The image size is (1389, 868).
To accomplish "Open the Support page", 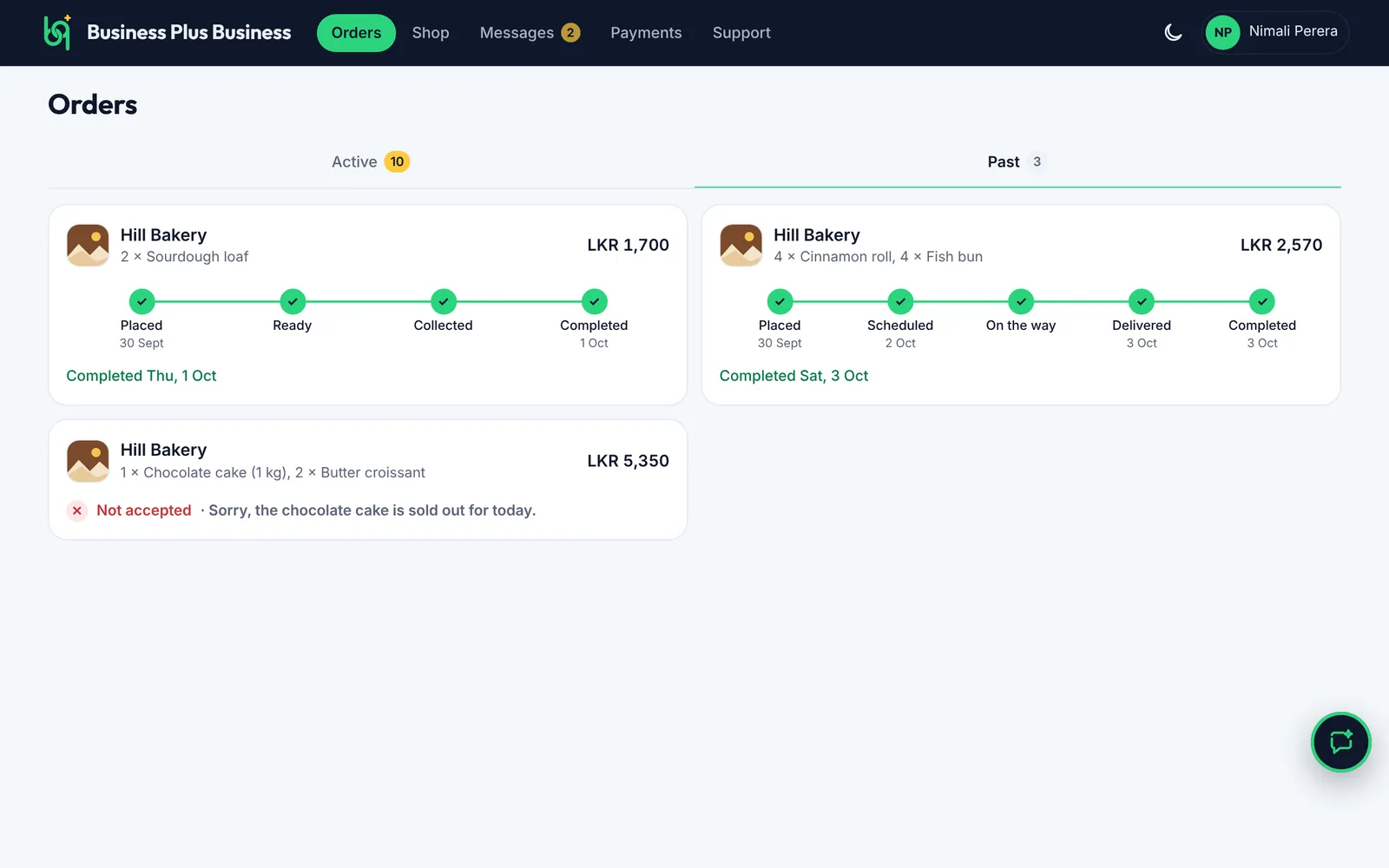I will [x=741, y=33].
